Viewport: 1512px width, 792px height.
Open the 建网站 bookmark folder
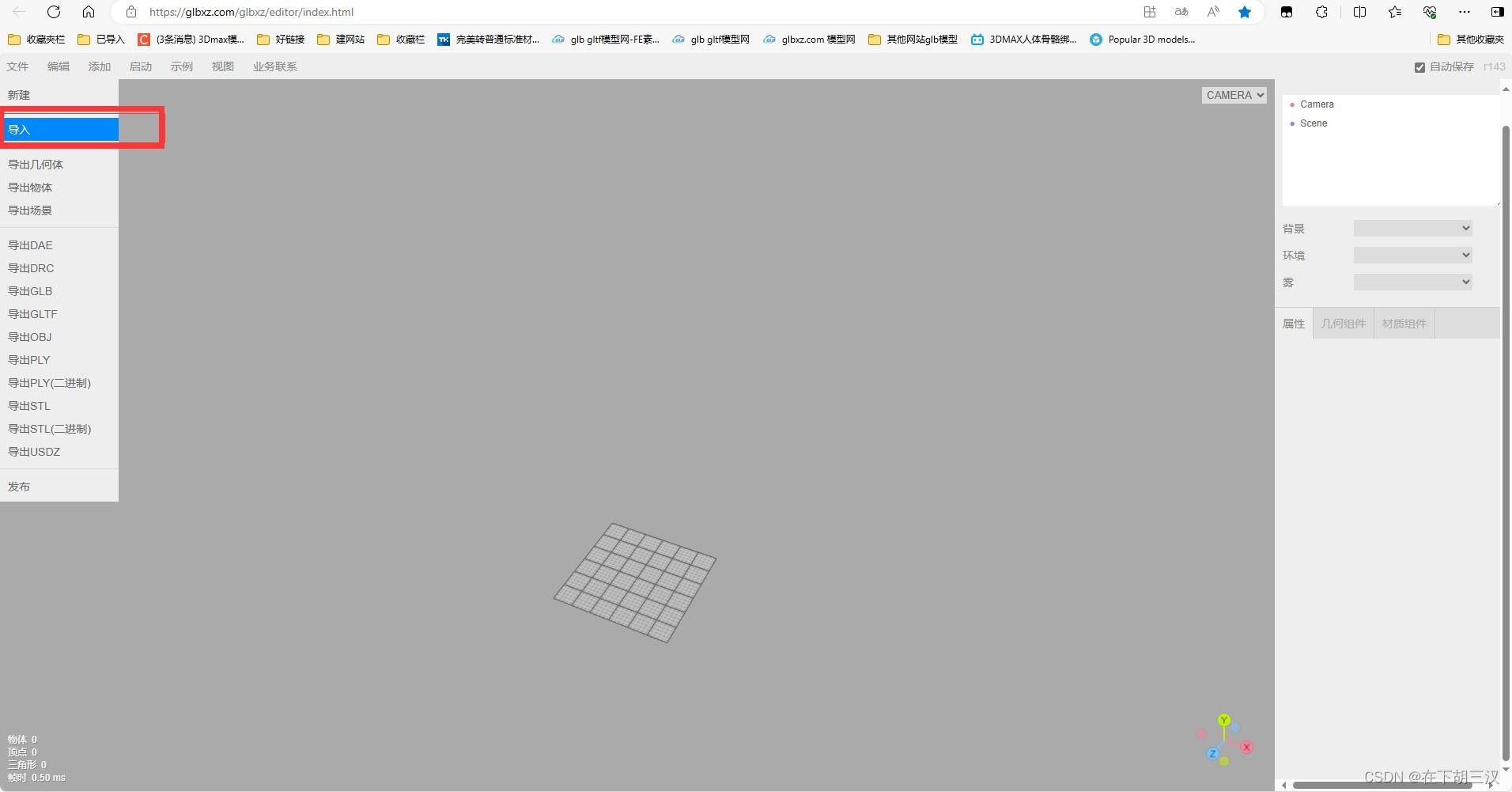[x=341, y=39]
